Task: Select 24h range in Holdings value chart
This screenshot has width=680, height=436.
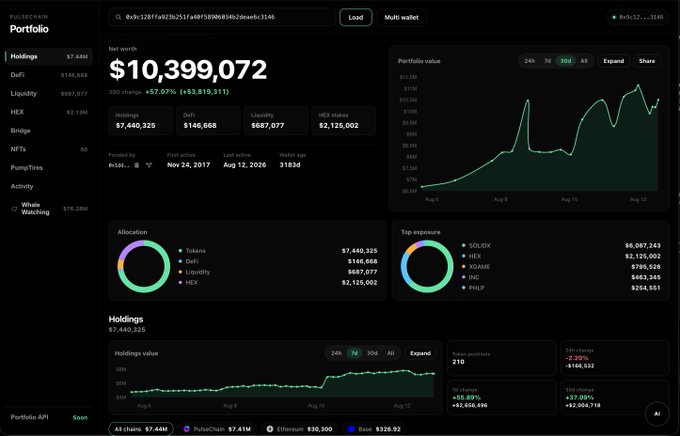Action: coord(336,353)
